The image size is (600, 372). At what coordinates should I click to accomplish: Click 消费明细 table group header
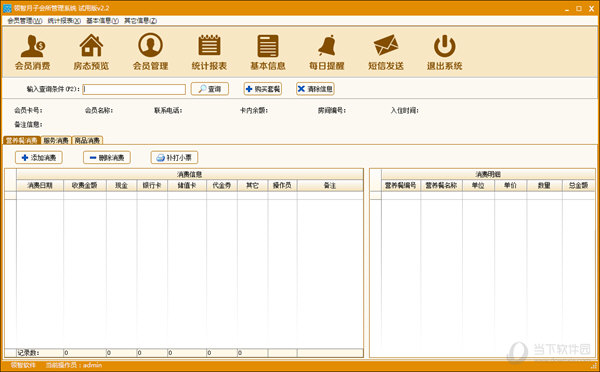(488, 175)
